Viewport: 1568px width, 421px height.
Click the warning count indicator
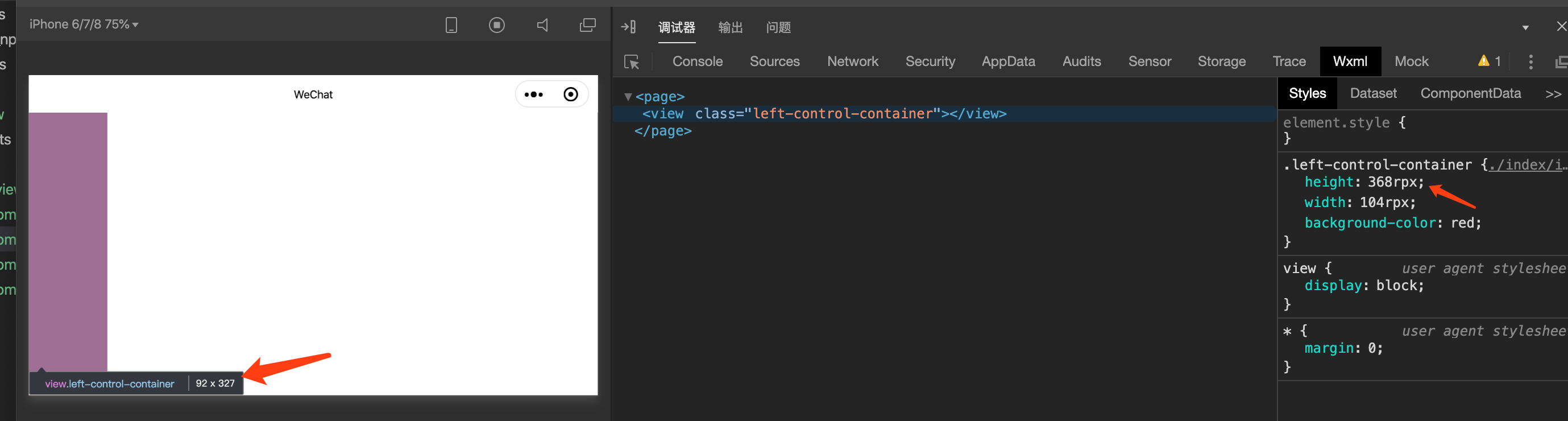click(x=1489, y=61)
